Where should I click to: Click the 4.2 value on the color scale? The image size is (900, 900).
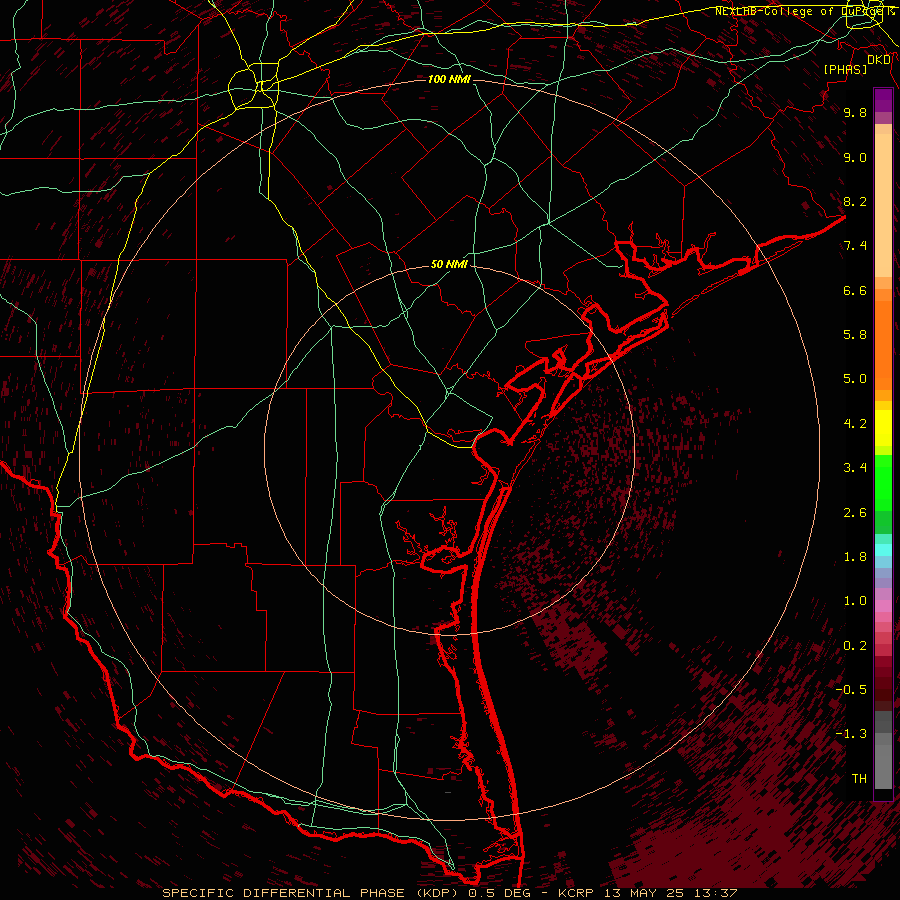[x=855, y=424]
